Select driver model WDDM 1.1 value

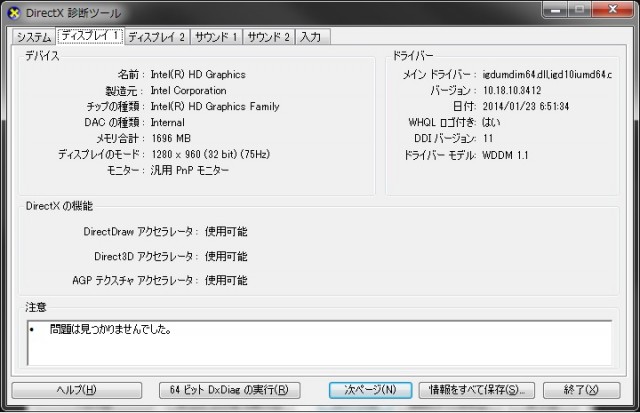505,155
